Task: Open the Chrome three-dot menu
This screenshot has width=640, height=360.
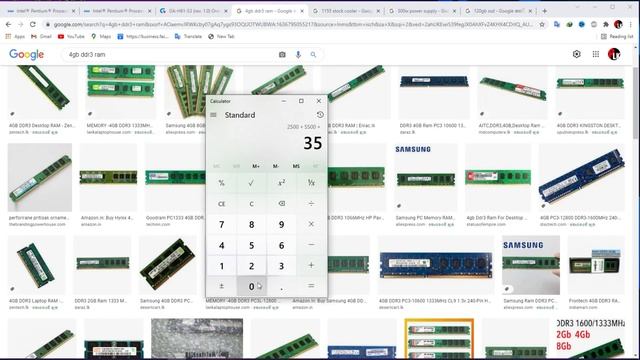Action: [x=631, y=24]
